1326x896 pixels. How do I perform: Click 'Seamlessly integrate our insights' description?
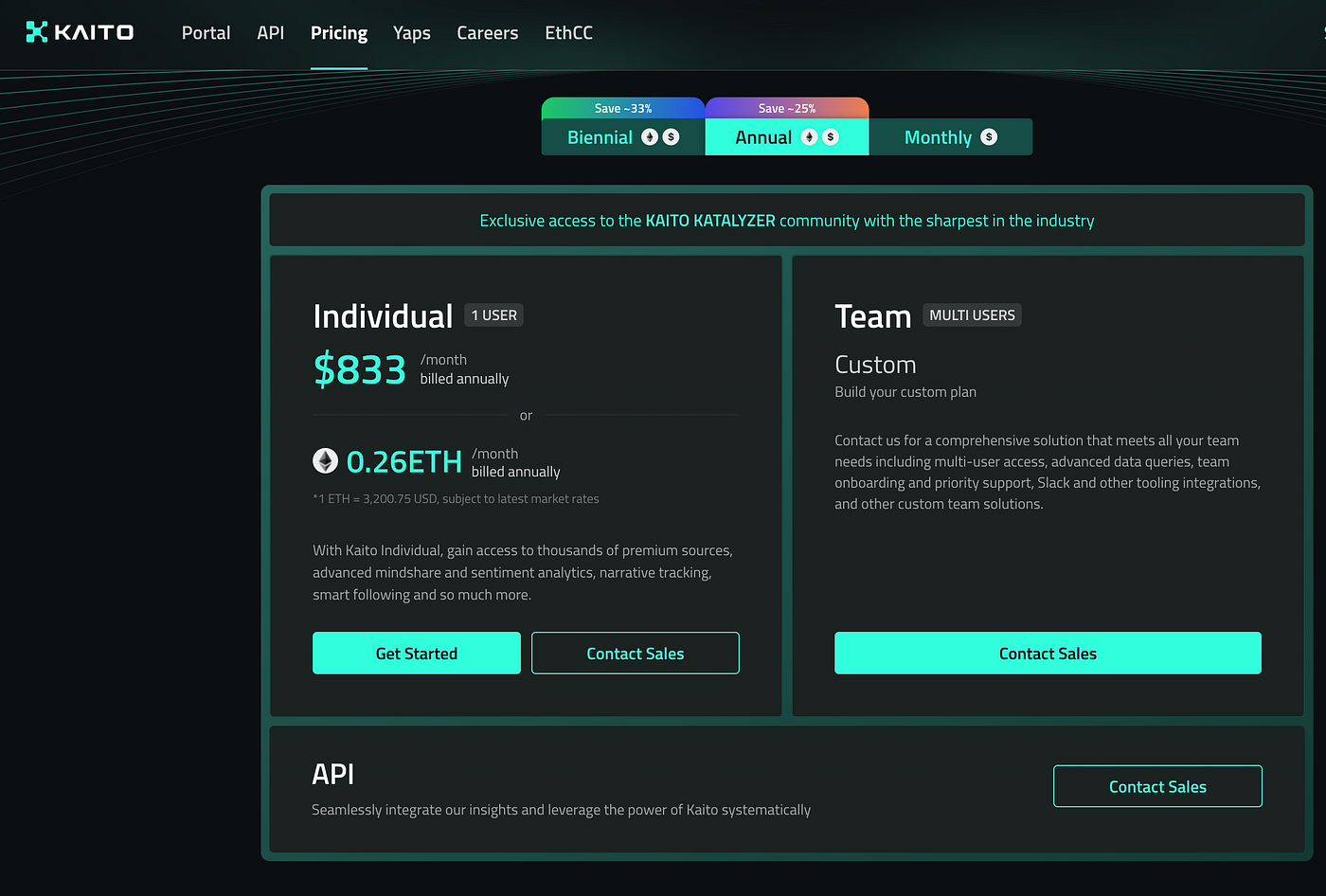click(x=561, y=810)
